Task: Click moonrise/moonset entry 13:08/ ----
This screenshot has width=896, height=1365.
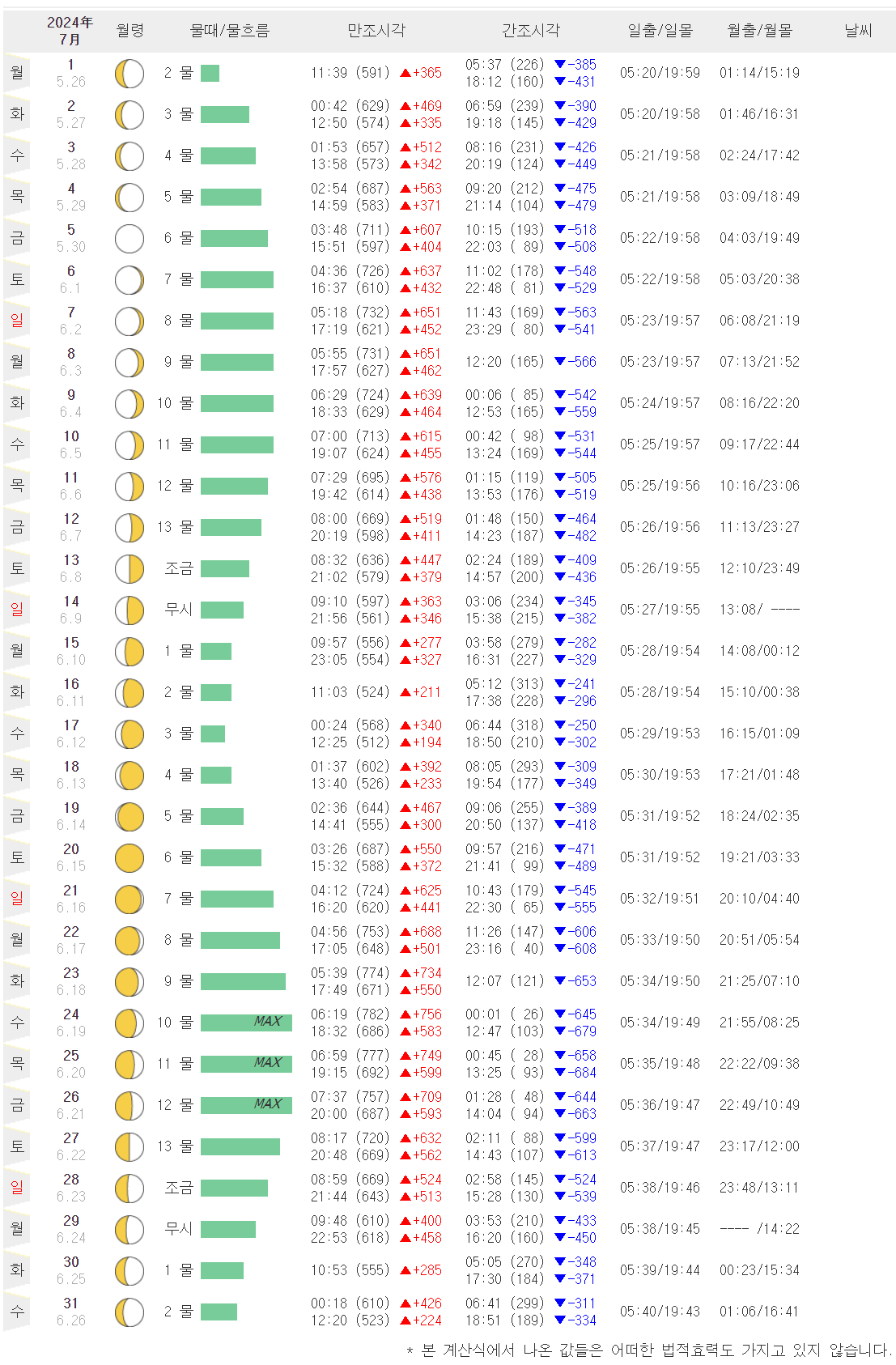Action: coord(759,610)
